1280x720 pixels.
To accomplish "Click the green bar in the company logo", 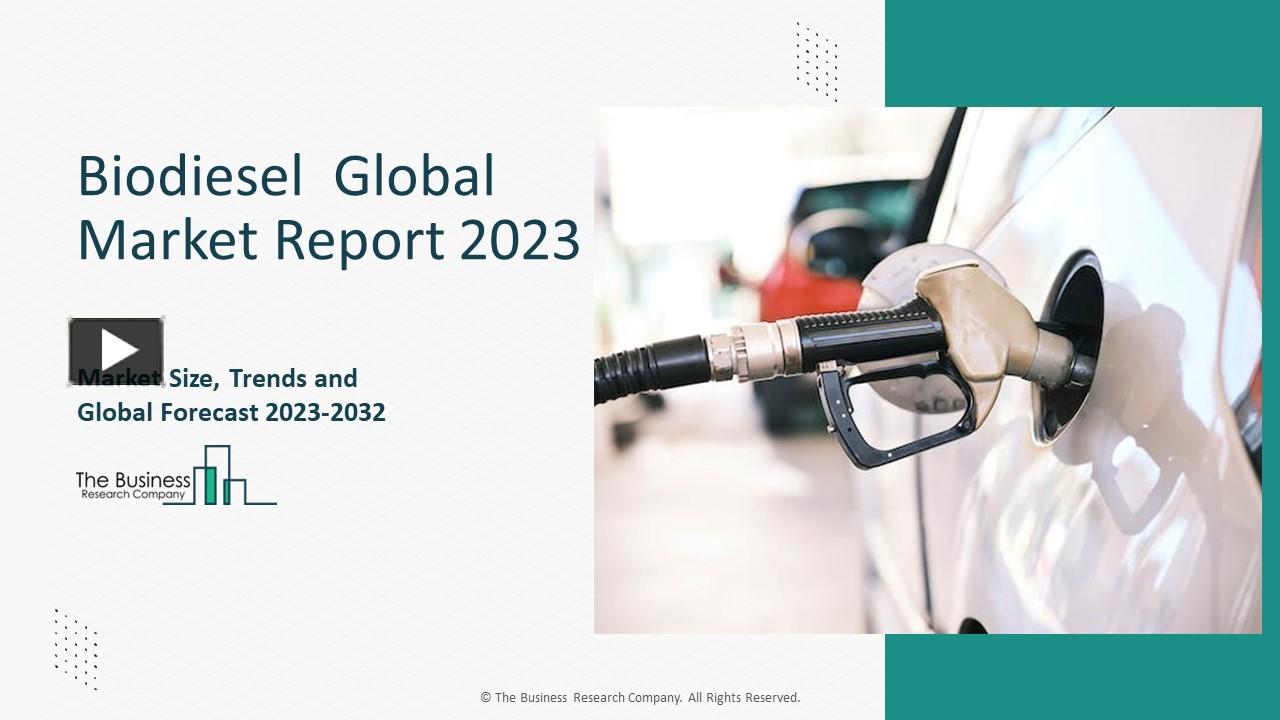I will click(210, 484).
